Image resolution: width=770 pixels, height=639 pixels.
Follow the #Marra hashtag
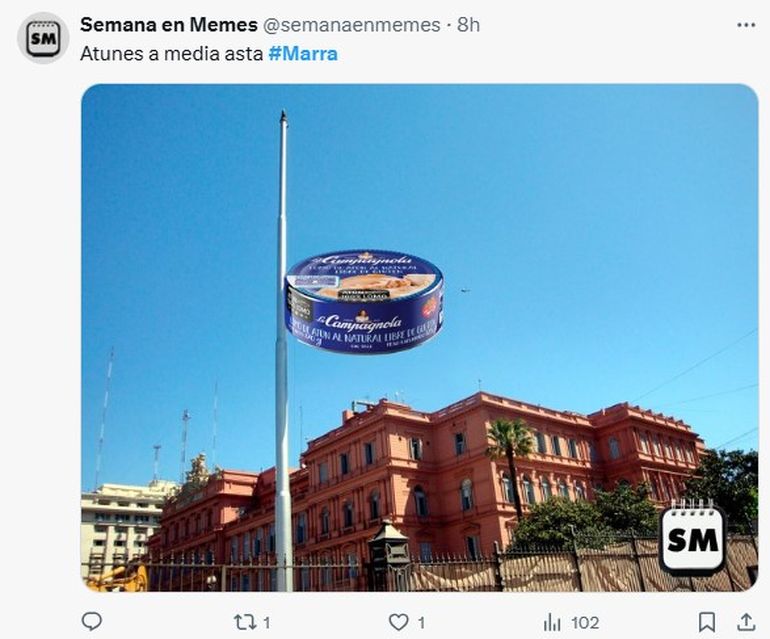303,54
